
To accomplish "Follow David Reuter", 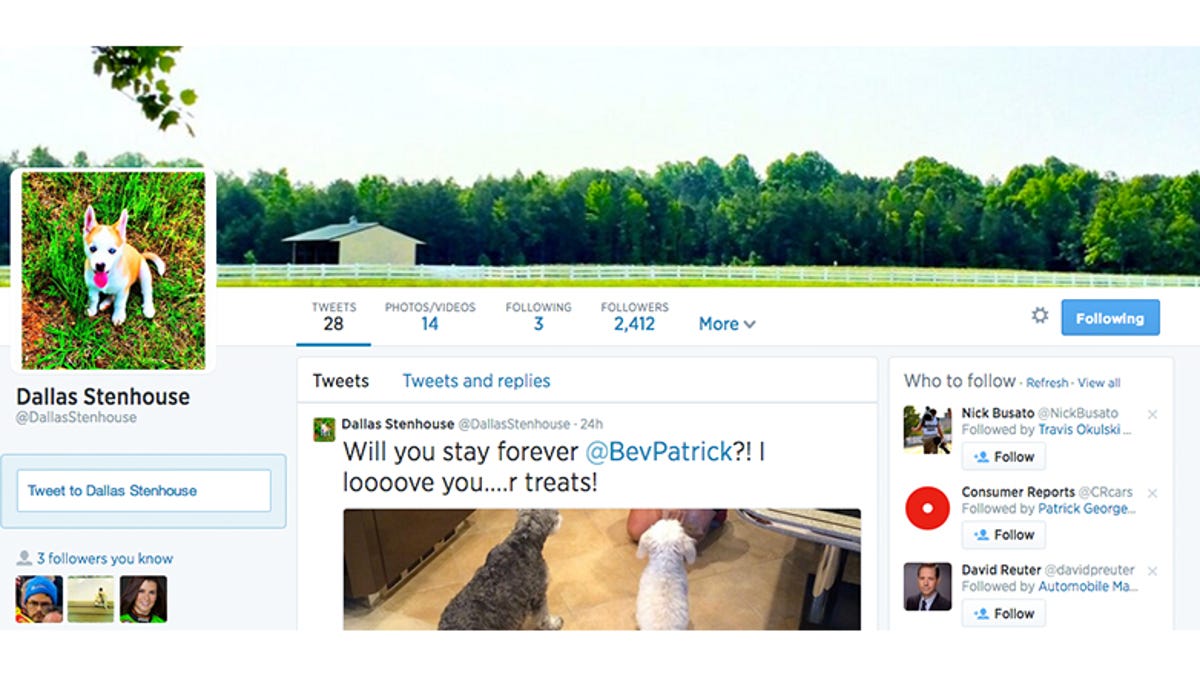I will (x=1004, y=613).
